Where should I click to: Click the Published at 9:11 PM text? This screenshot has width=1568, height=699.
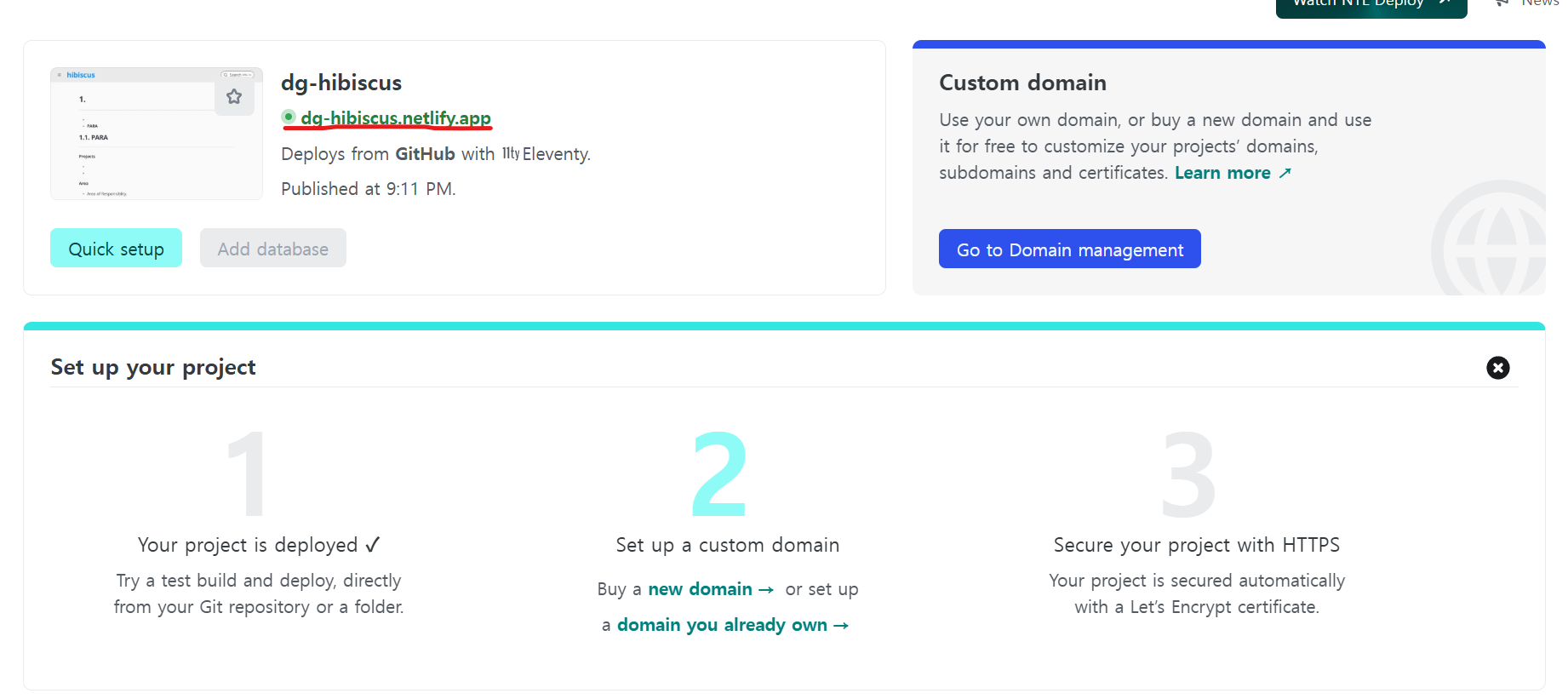(x=368, y=189)
